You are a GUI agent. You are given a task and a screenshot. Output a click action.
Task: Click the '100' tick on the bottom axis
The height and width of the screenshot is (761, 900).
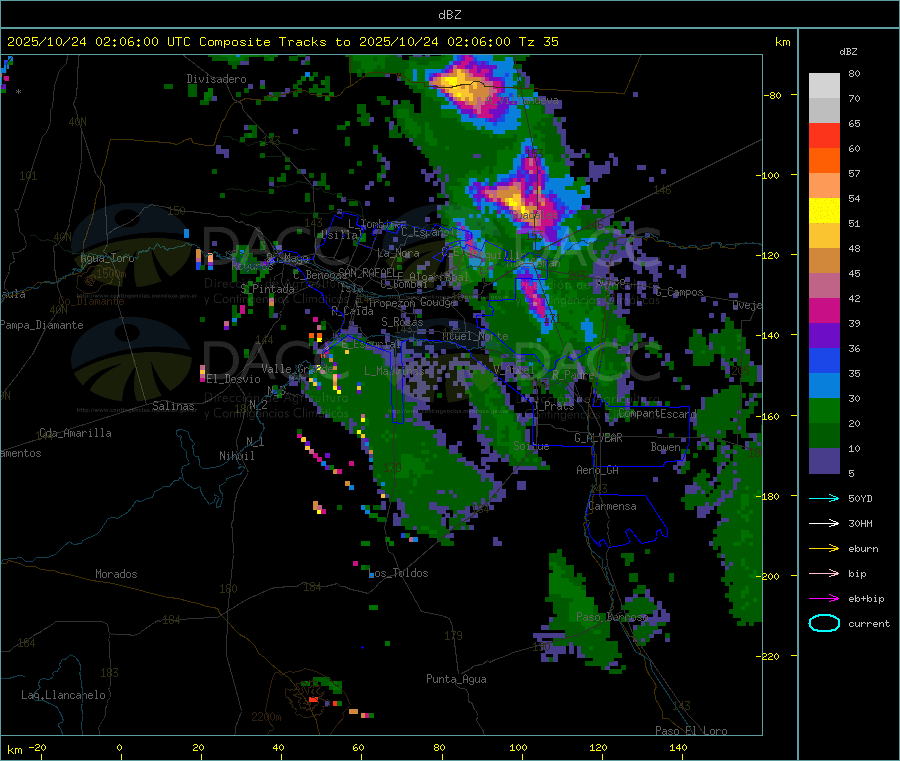point(518,747)
